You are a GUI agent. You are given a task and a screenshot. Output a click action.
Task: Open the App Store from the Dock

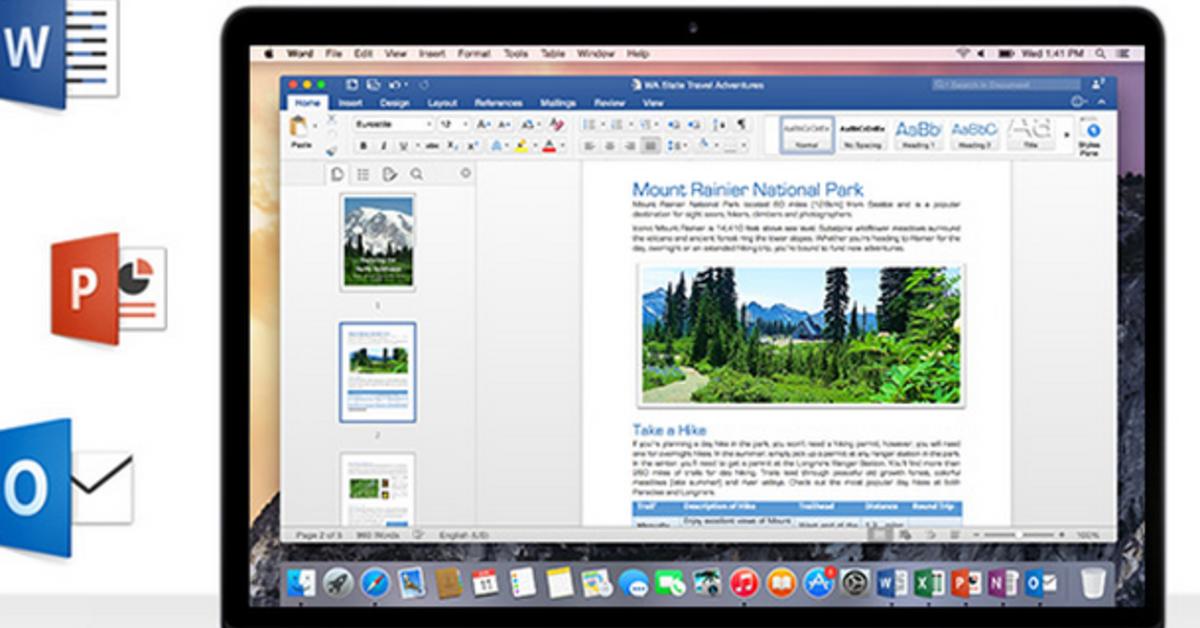coord(819,581)
